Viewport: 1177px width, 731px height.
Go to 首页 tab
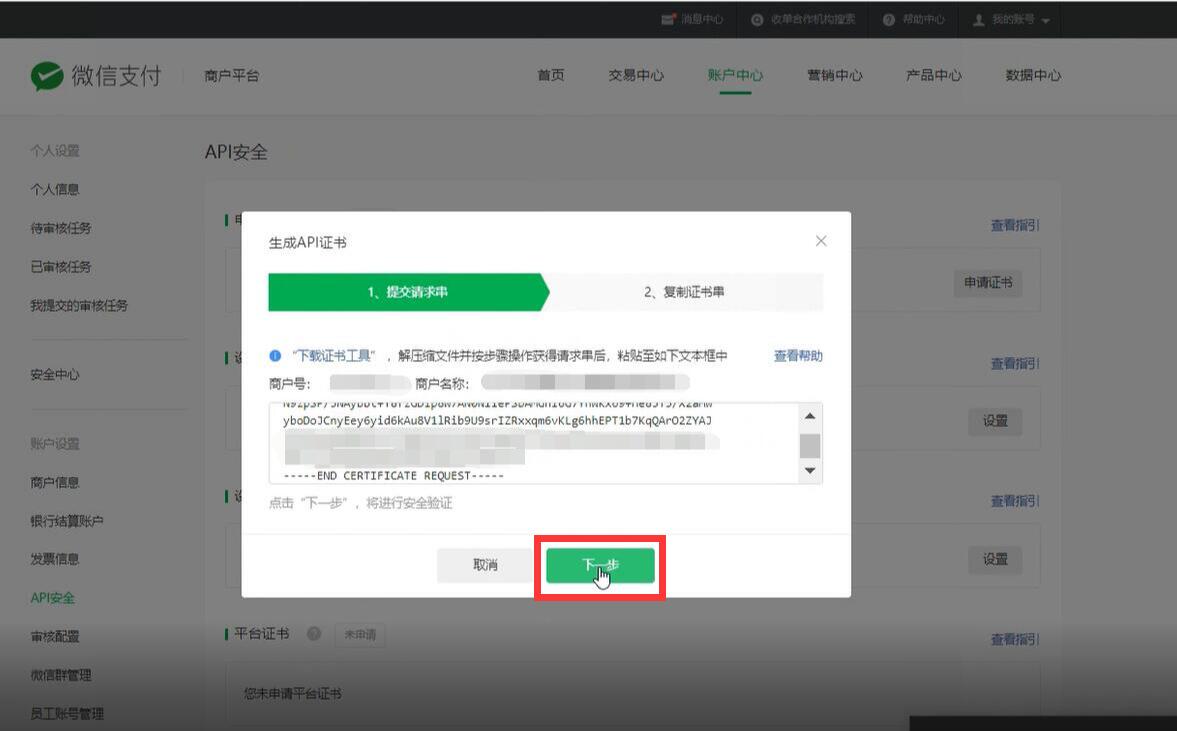[551, 75]
